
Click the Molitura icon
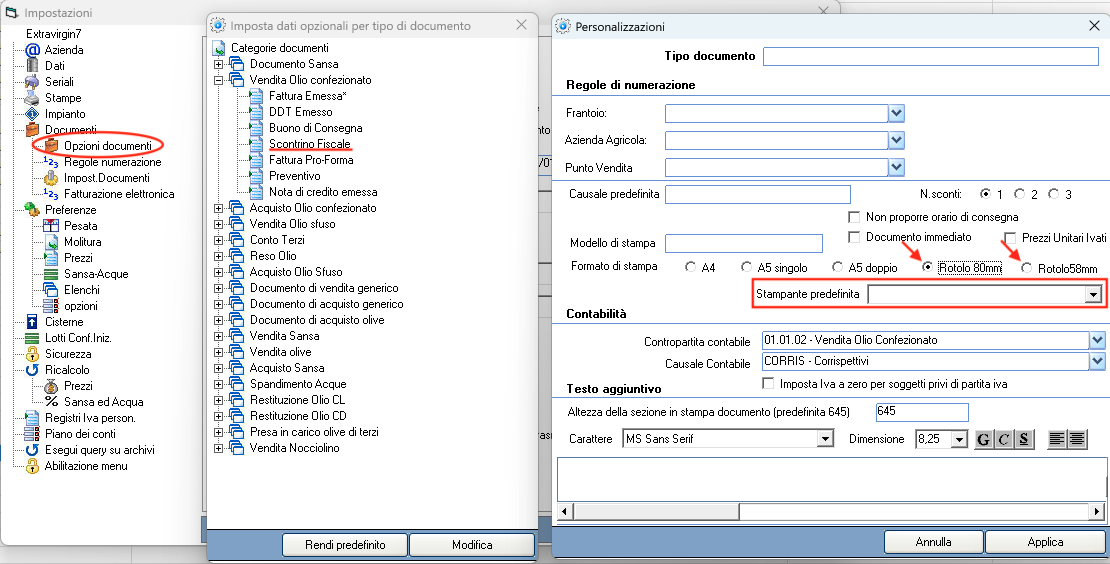point(52,242)
